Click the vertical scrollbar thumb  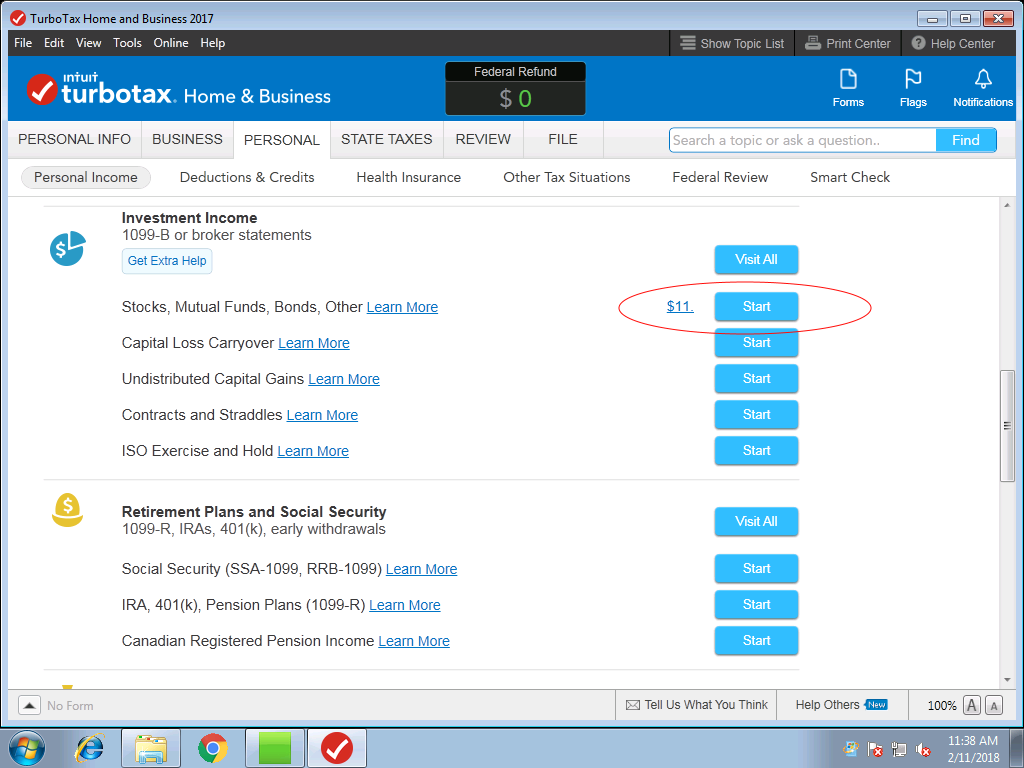click(x=1006, y=426)
